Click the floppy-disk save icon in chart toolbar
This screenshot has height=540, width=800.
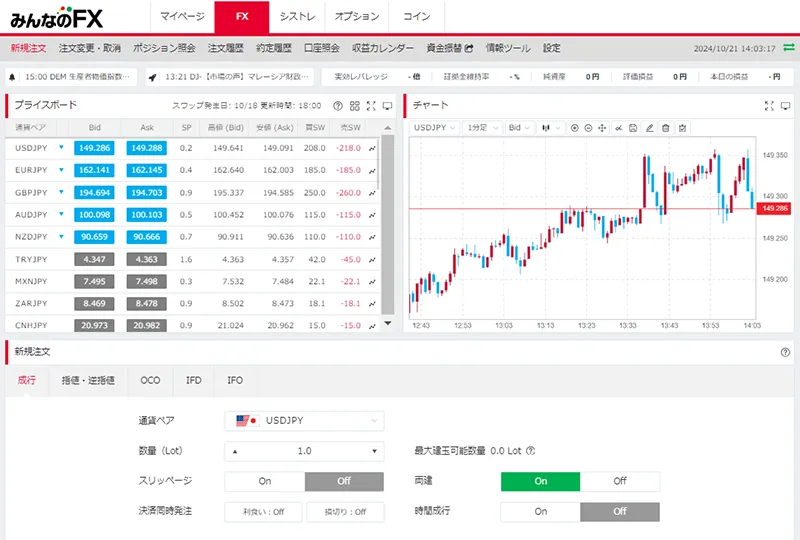634,128
